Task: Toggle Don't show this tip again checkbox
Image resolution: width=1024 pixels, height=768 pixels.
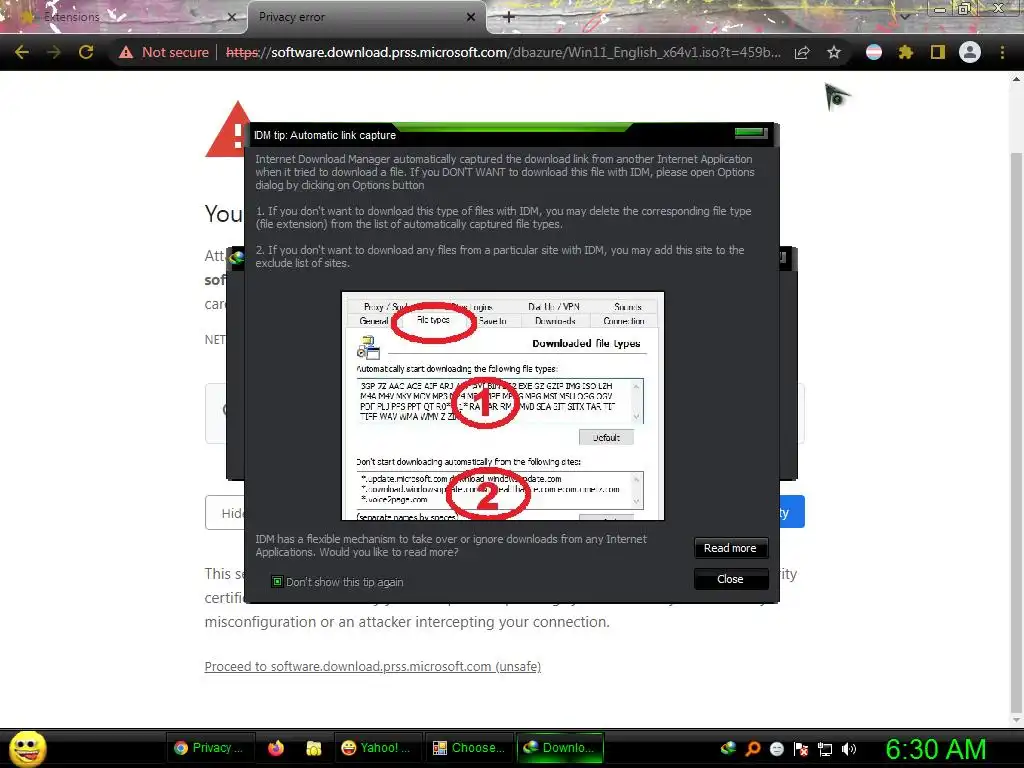Action: coord(278,582)
